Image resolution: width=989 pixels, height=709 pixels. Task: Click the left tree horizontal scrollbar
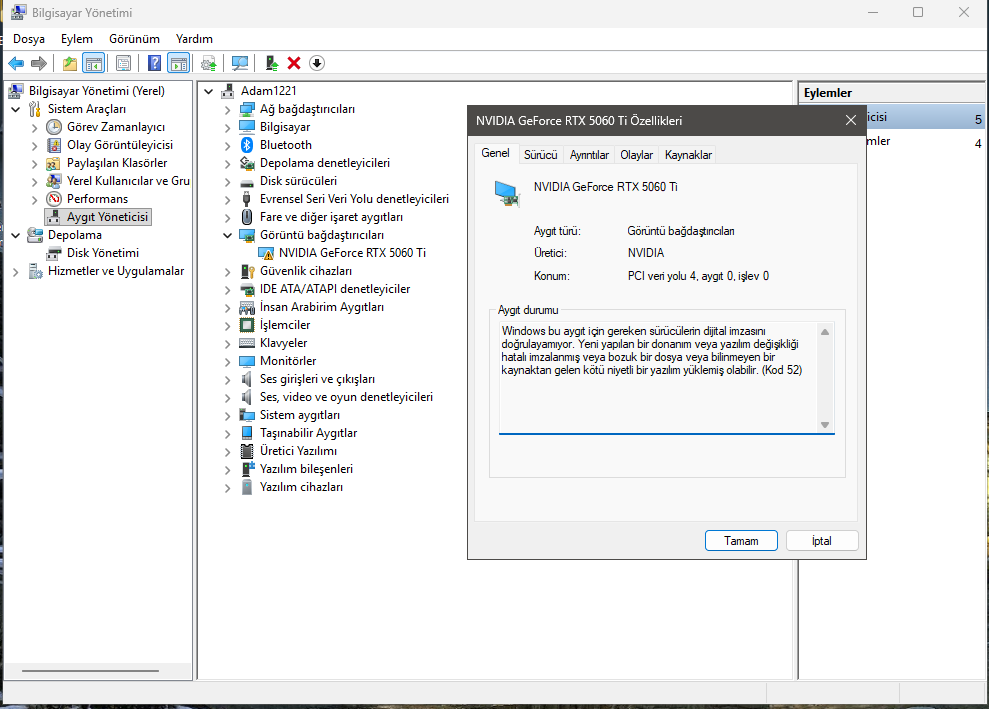pos(90,671)
